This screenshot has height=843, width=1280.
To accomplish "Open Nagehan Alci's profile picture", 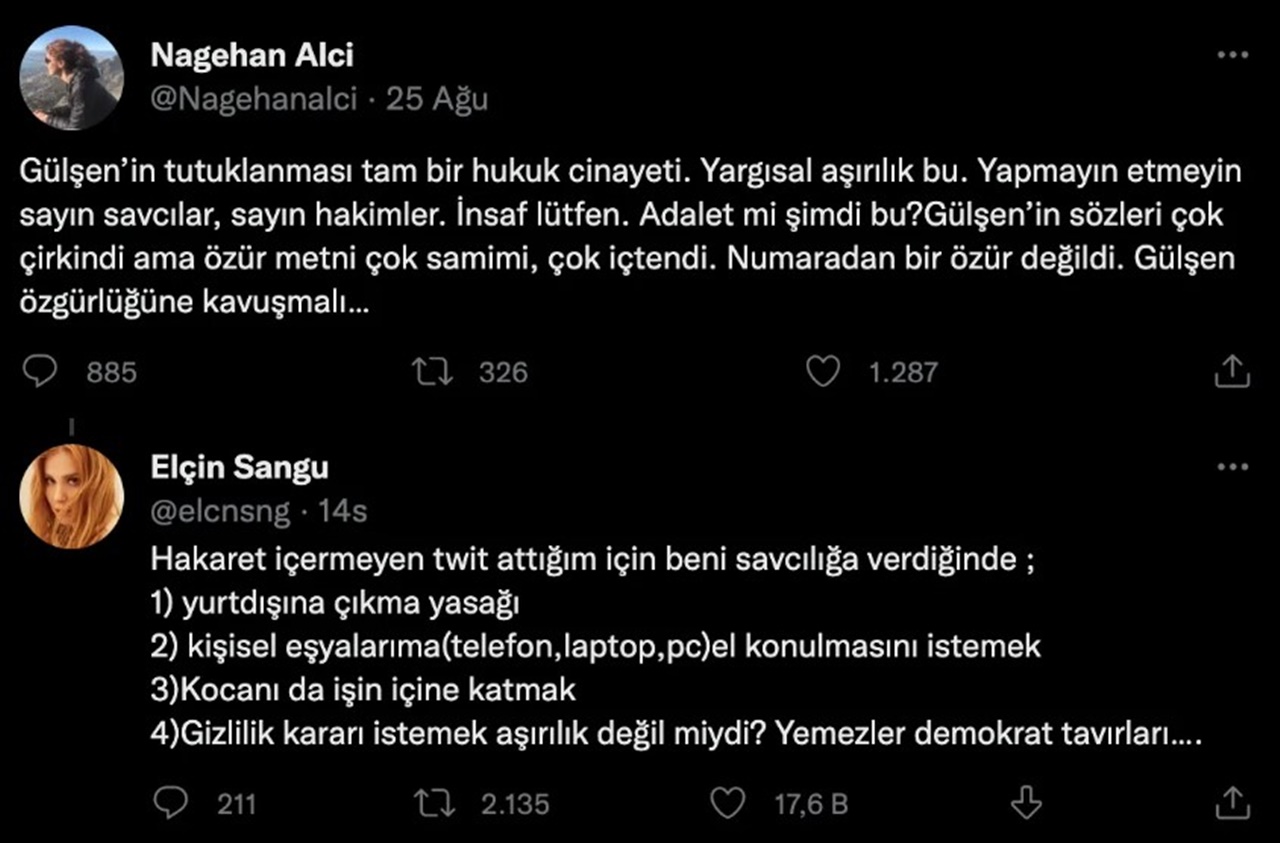I will pyautogui.click(x=71, y=78).
